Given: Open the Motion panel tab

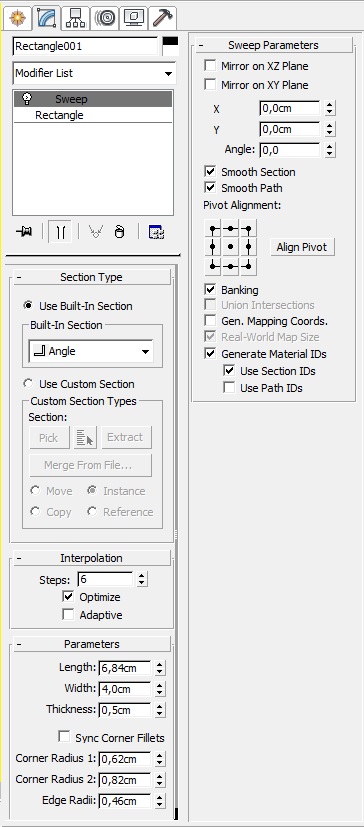Looking at the screenshot, I should [x=104, y=18].
